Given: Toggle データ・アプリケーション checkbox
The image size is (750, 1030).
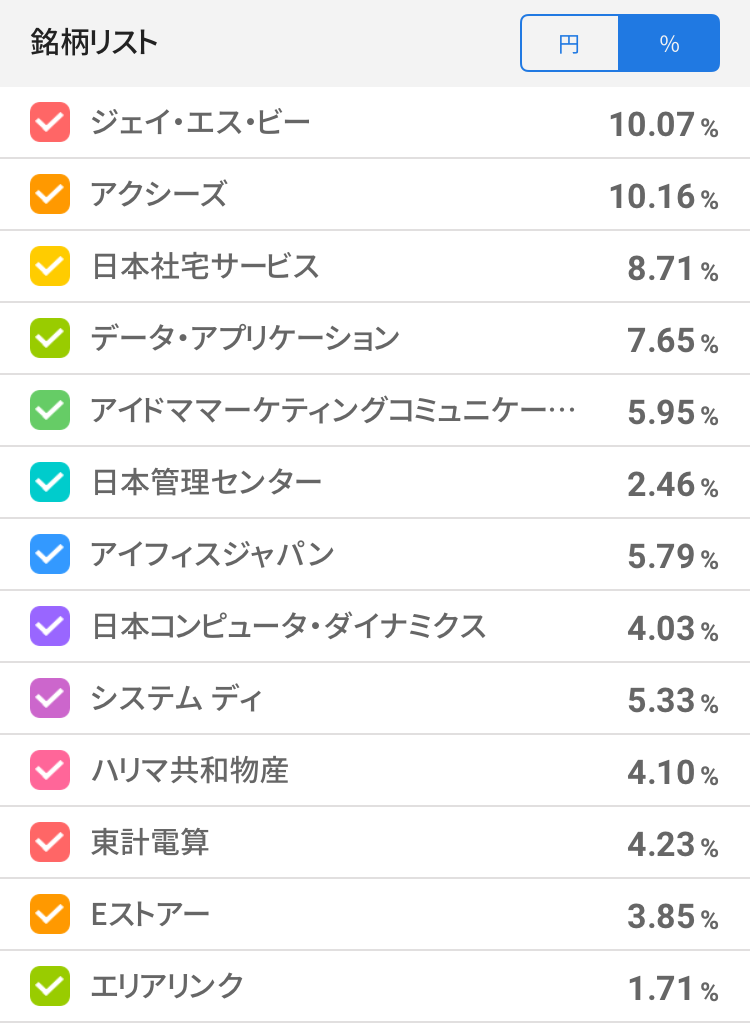Looking at the screenshot, I should tap(50, 338).
